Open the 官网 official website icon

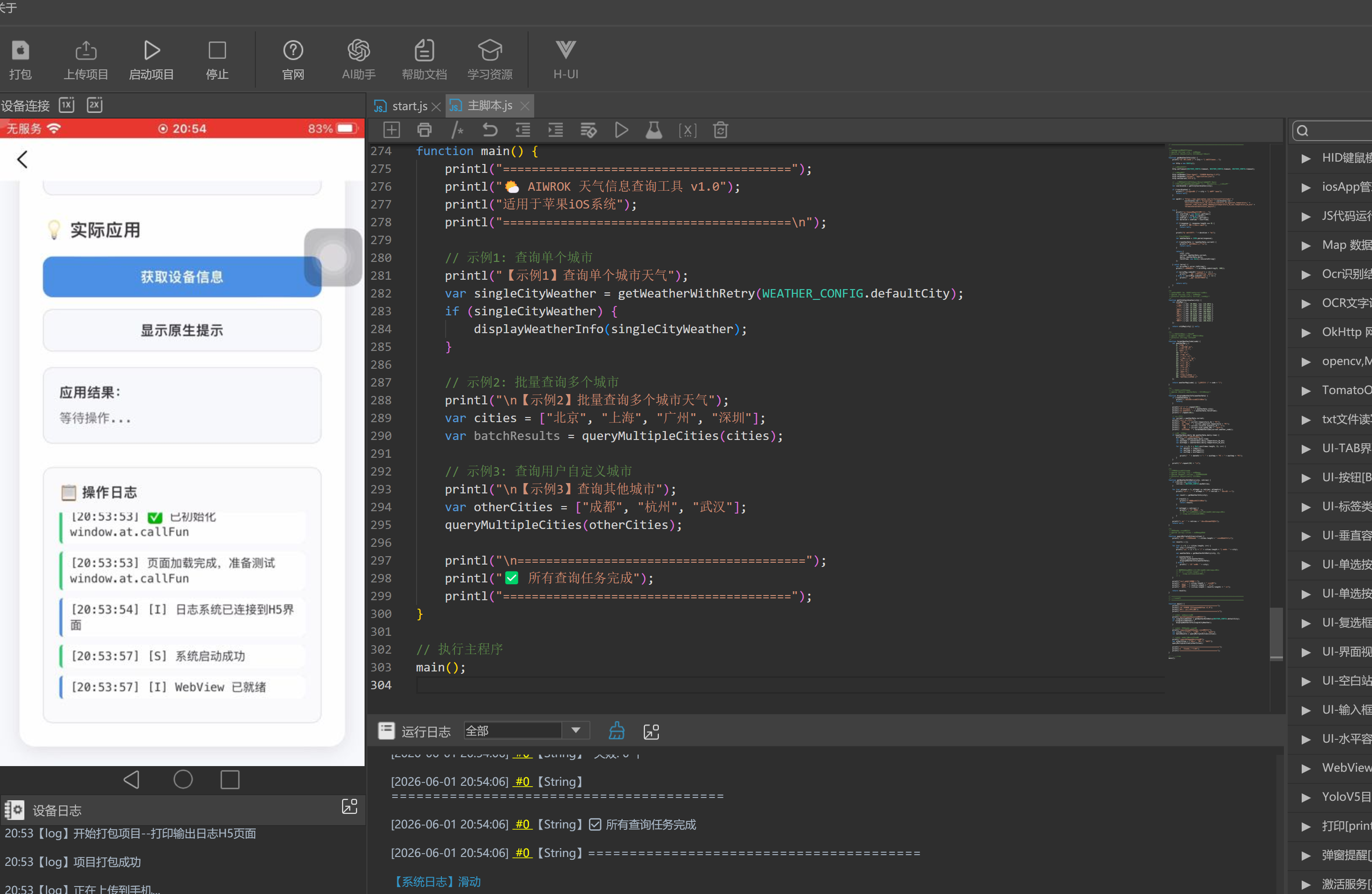tap(293, 51)
